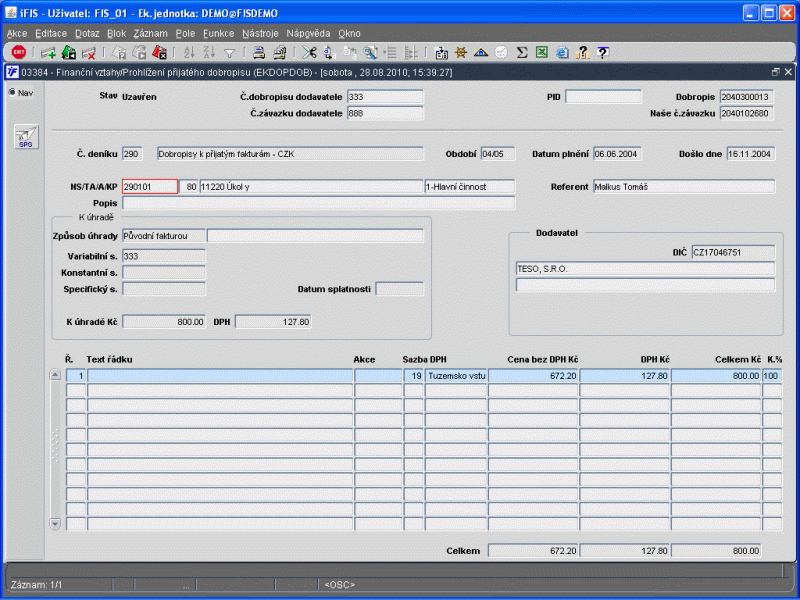Viewport: 800px width, 600px height.
Task: Click the Naše č.závazku field 2040102680
Action: (746, 113)
